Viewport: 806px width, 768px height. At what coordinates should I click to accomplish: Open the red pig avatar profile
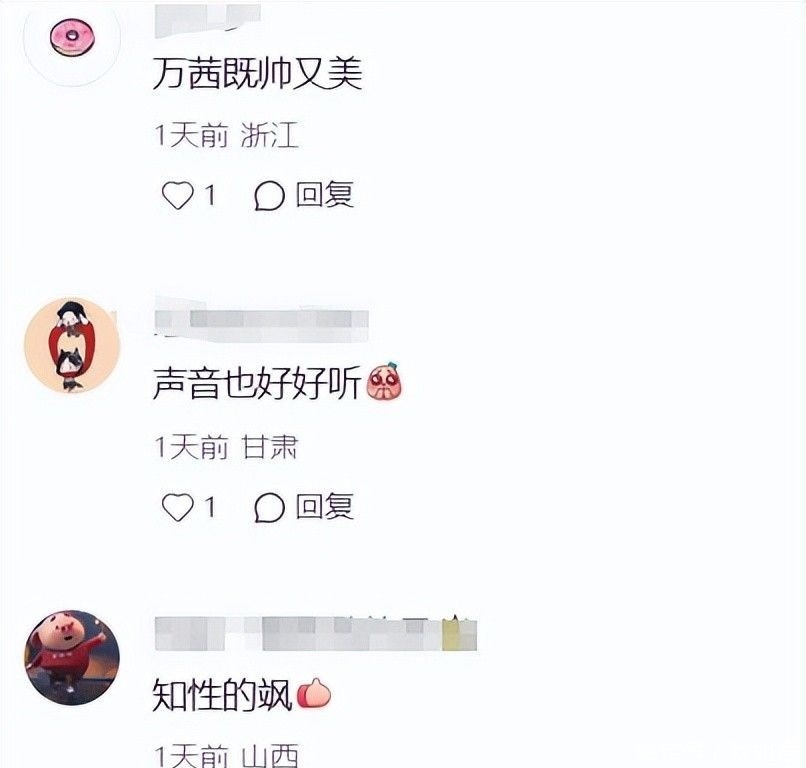pos(72,657)
